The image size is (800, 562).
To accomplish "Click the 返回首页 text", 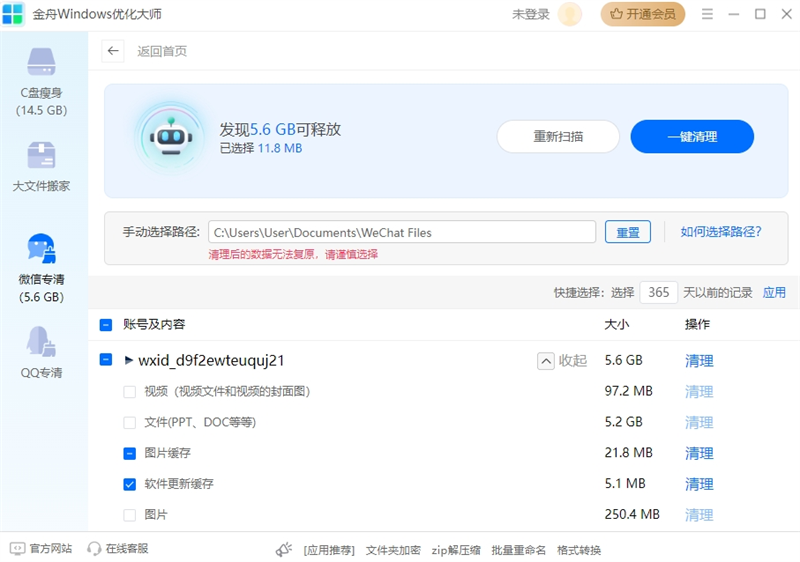I will 162,51.
